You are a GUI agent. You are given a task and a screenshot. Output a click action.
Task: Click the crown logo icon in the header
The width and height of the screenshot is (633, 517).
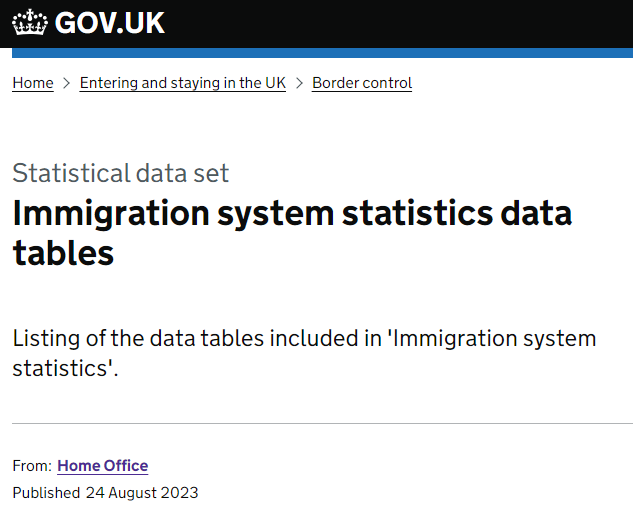(x=30, y=22)
